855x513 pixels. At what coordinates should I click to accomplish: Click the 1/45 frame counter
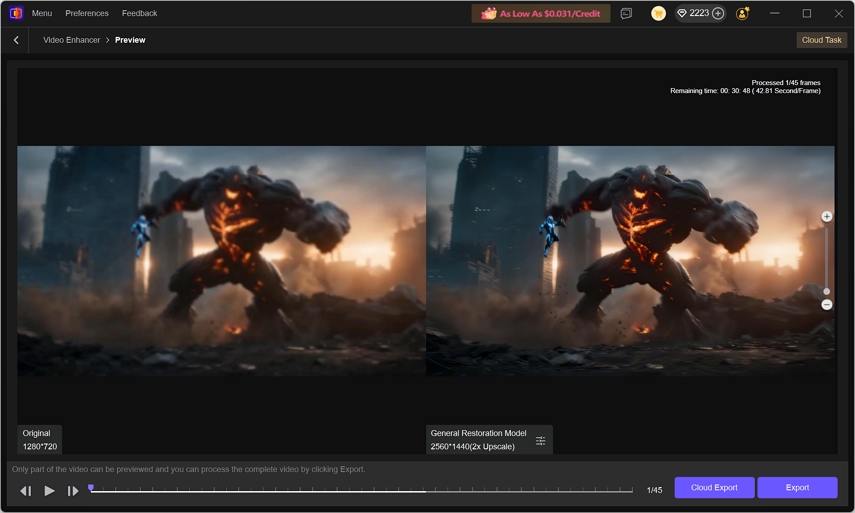click(x=654, y=490)
